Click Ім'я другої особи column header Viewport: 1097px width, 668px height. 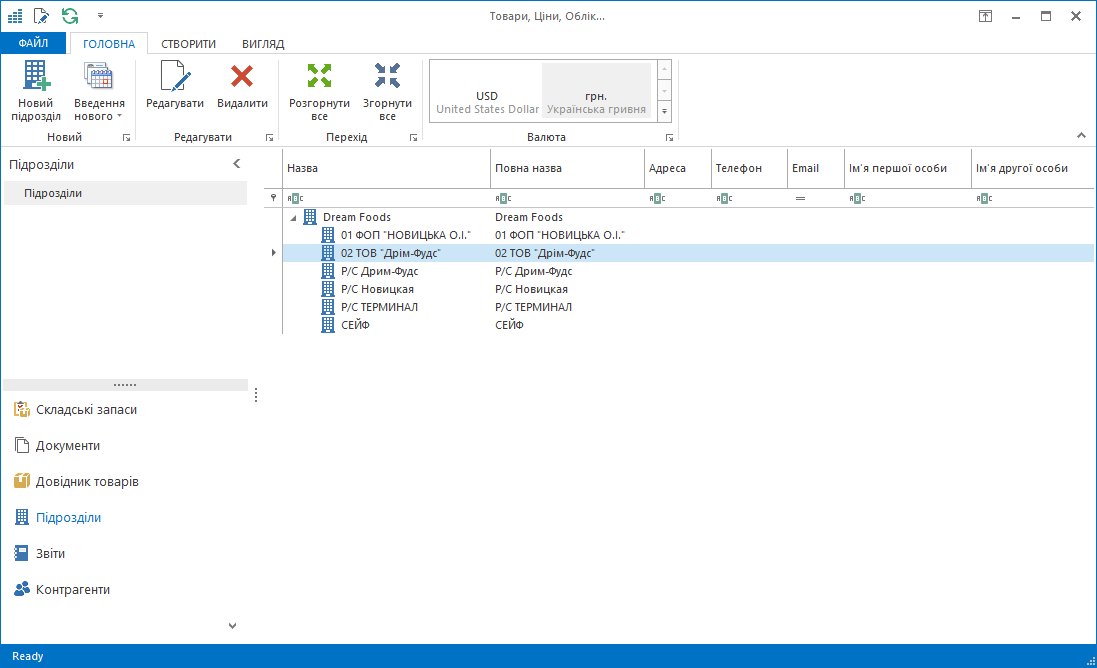pos(1032,168)
